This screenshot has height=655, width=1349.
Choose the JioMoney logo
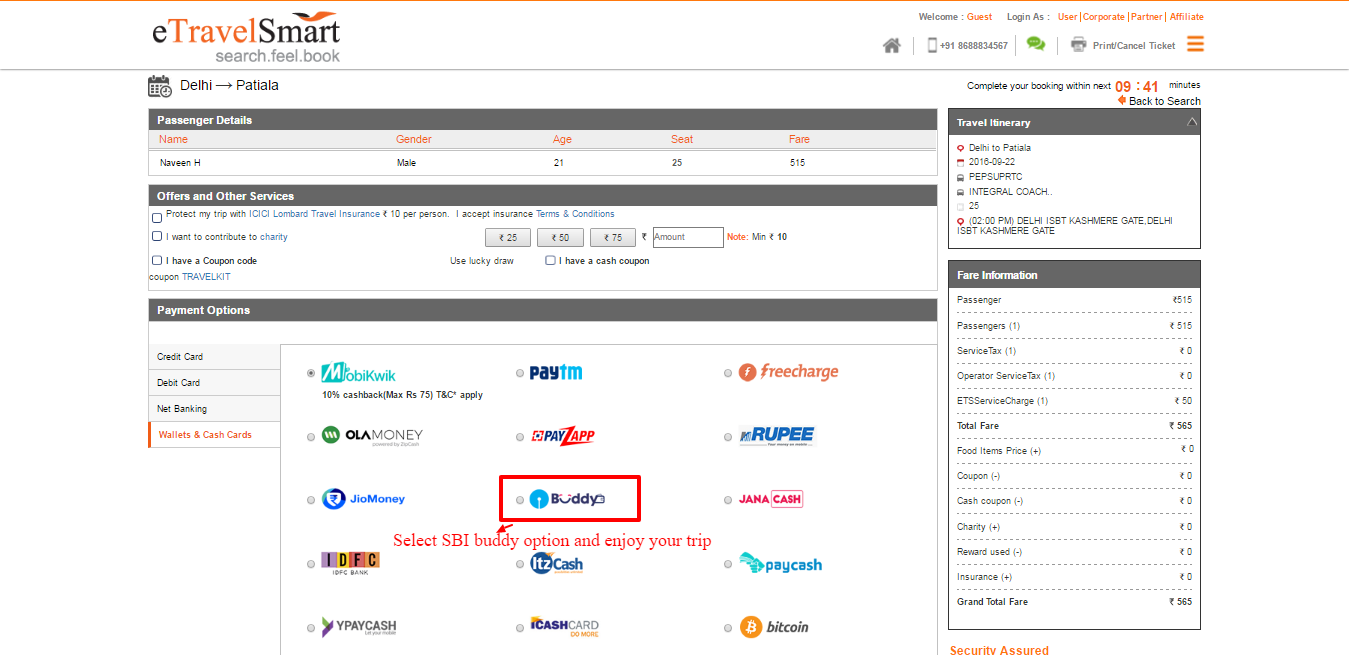click(x=363, y=499)
